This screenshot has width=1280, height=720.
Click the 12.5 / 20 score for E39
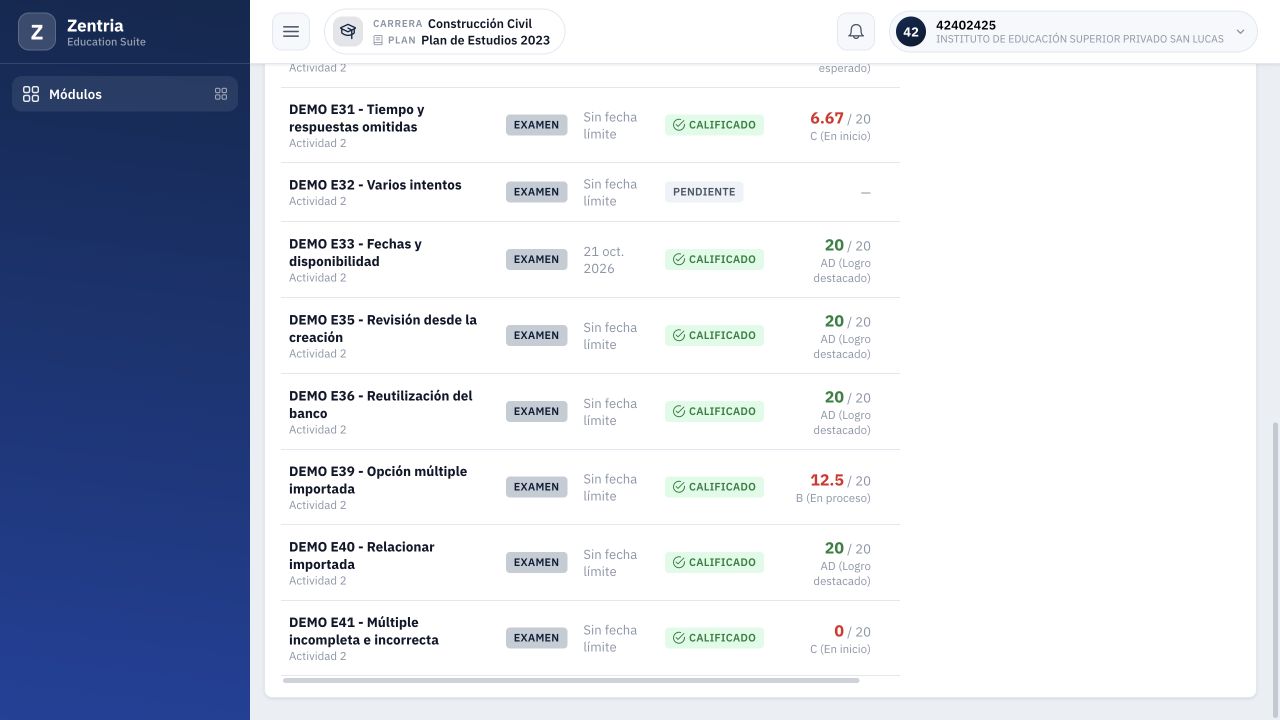[840, 480]
